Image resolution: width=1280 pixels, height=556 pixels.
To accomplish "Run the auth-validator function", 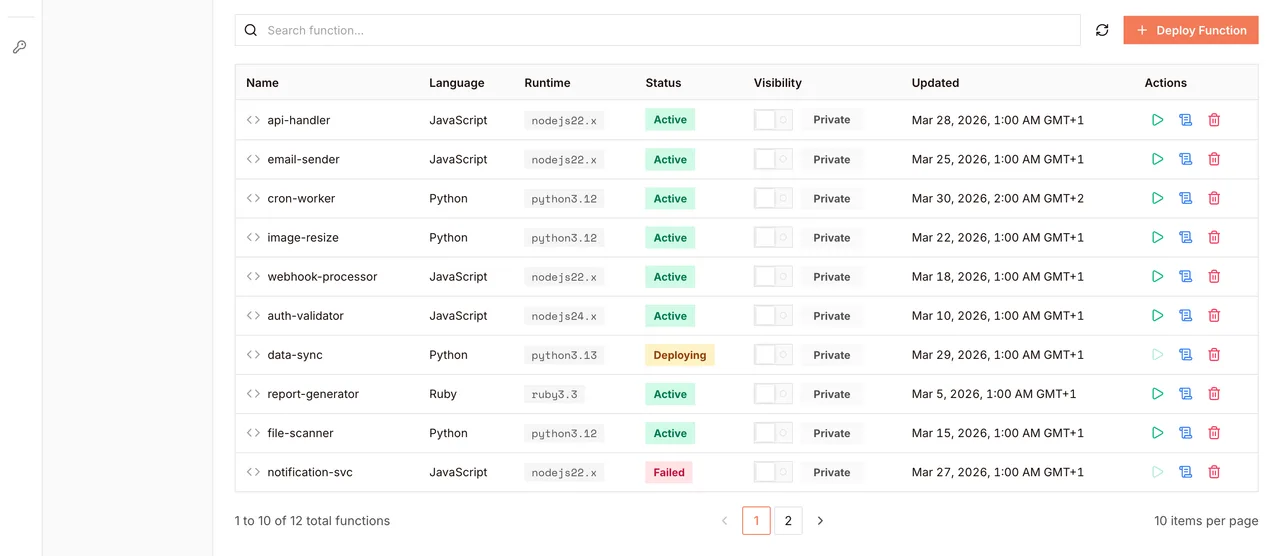I will [x=1157, y=315].
